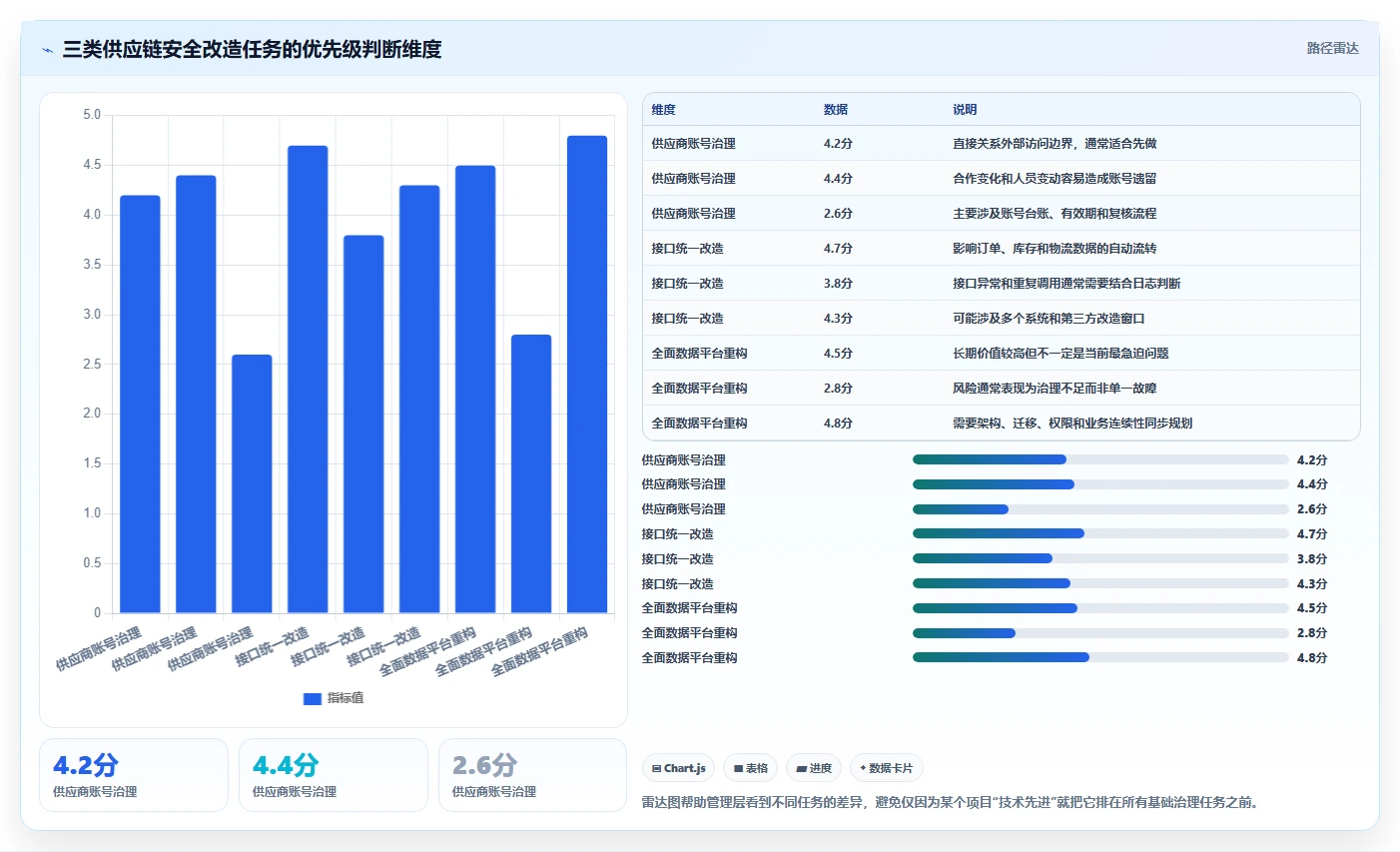Open the cyan 4.4分 summary card

tap(334, 775)
